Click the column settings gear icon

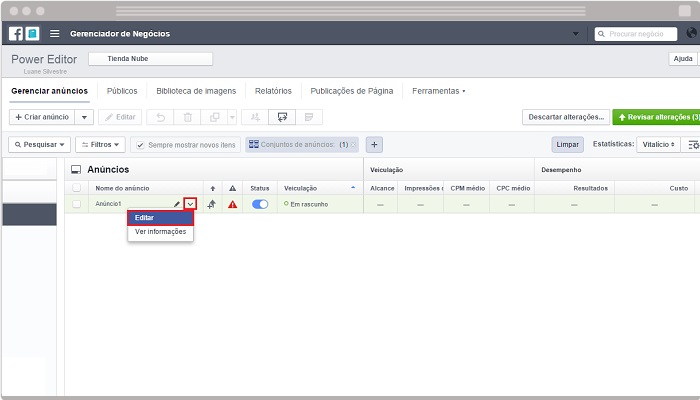693,145
